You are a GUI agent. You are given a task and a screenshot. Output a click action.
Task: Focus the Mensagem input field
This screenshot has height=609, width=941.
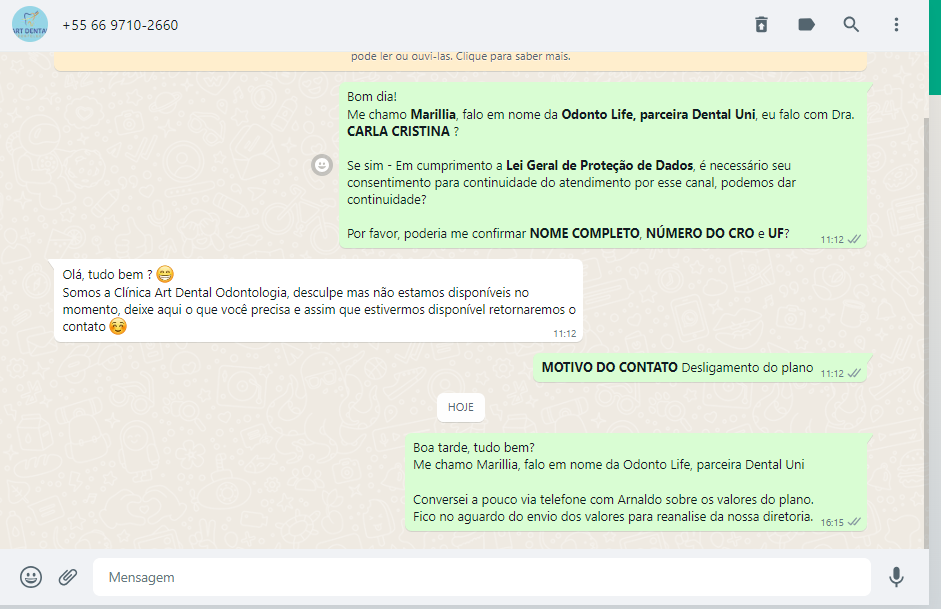point(481,577)
